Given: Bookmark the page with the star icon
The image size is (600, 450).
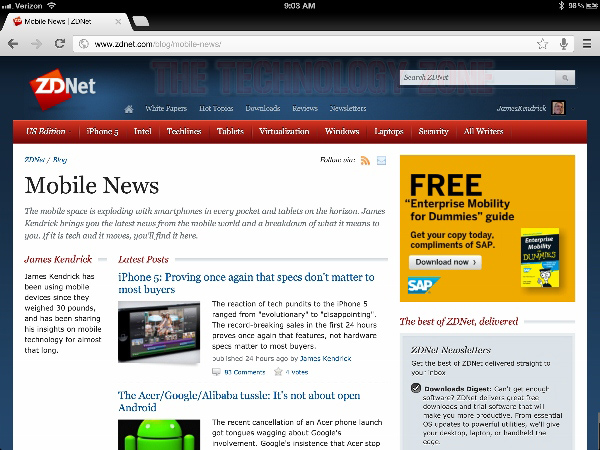Looking at the screenshot, I should (542, 44).
